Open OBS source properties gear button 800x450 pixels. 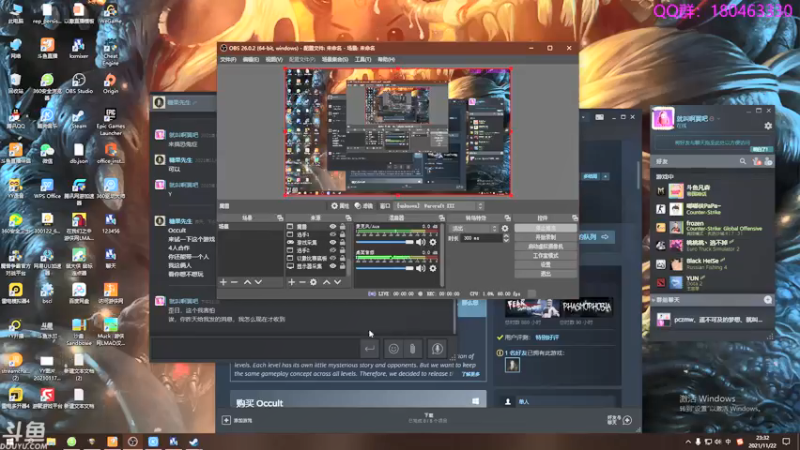coord(340,206)
